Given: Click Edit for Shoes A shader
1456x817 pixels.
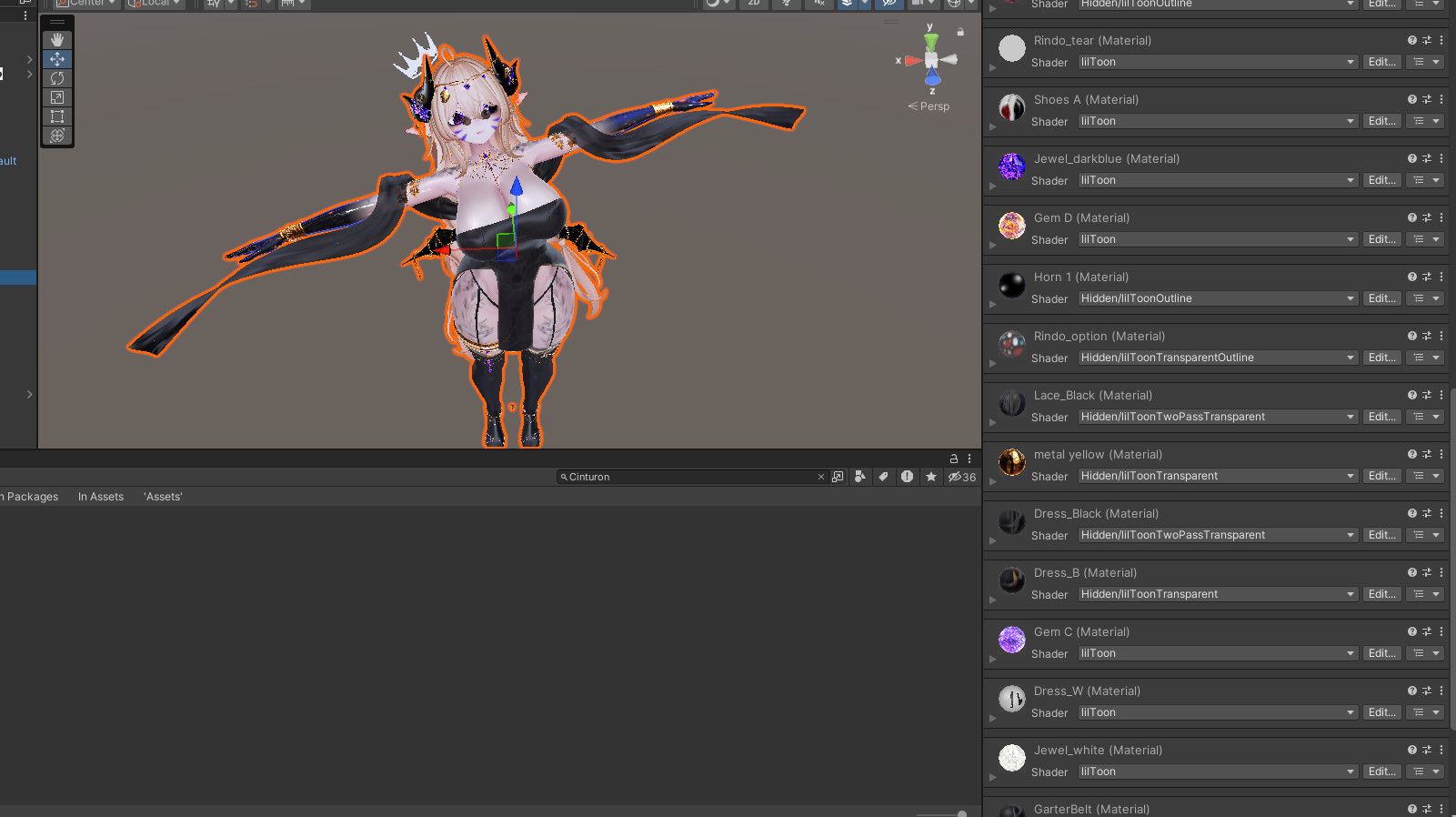Looking at the screenshot, I should tap(1382, 121).
